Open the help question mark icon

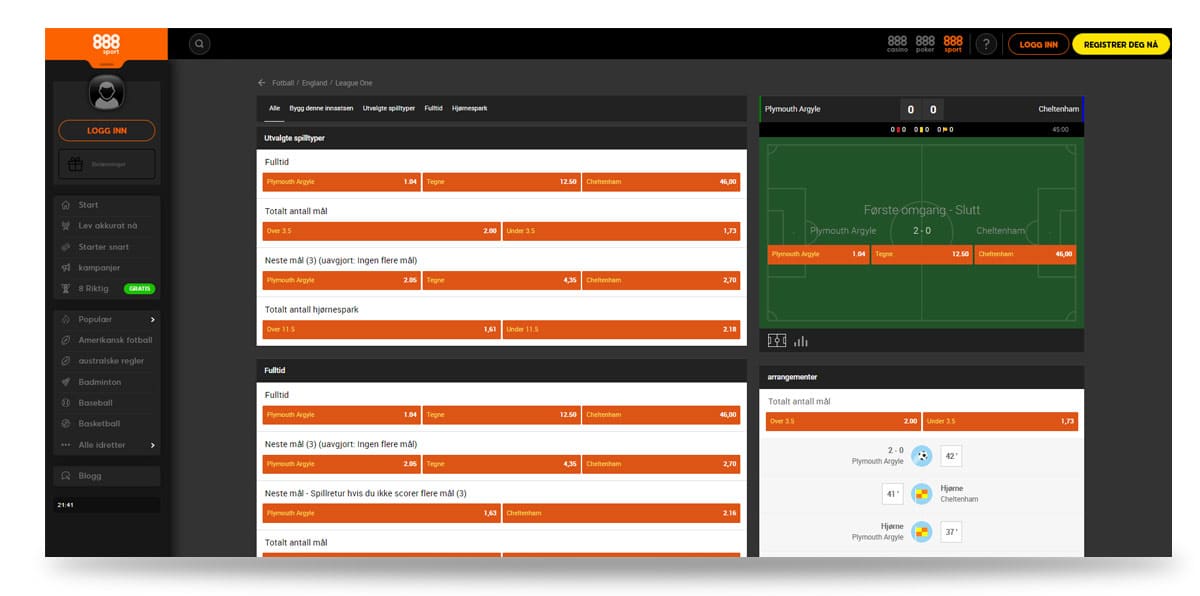986,44
